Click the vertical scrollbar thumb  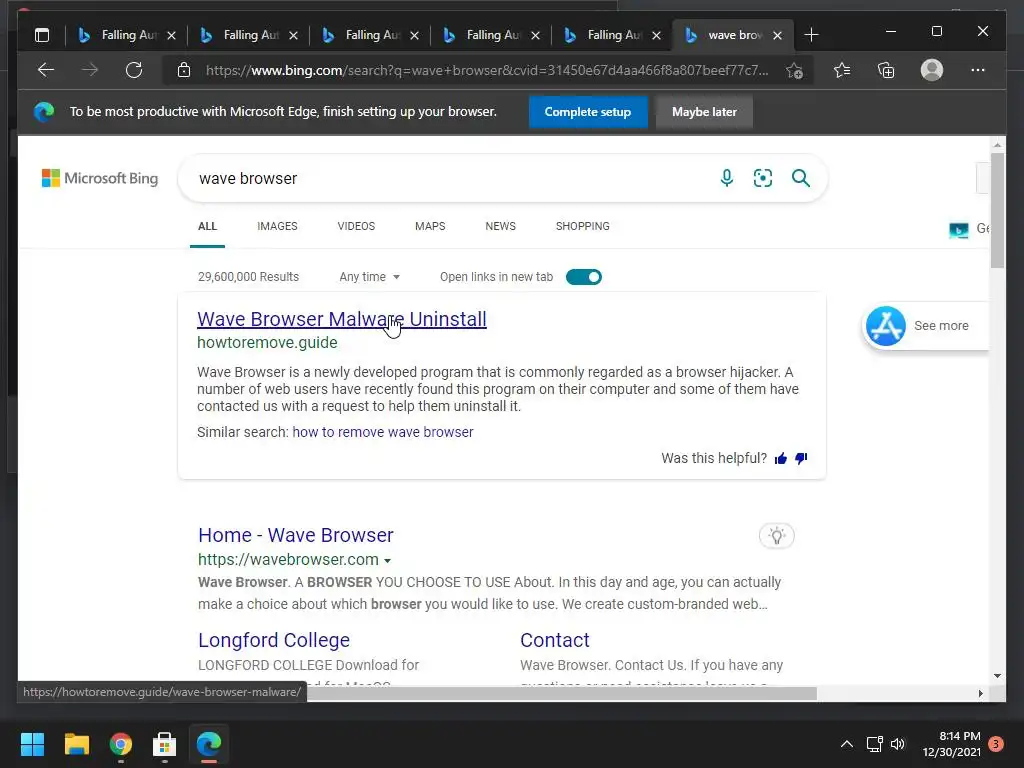pyautogui.click(x=997, y=210)
